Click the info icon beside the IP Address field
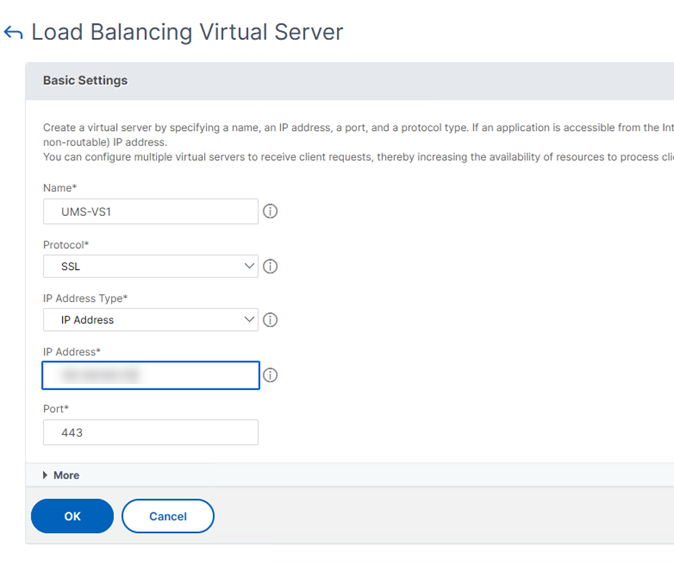The height and width of the screenshot is (573, 674). pyautogui.click(x=270, y=375)
